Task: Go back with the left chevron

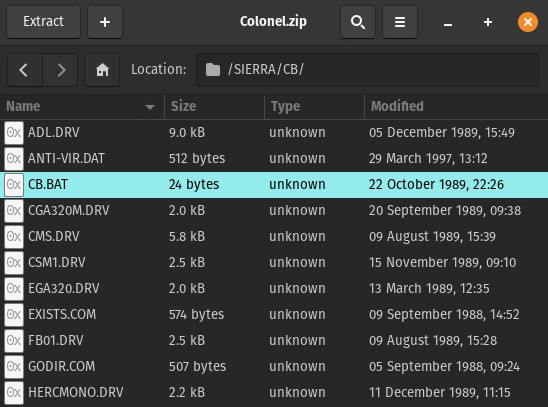Action: (25, 70)
